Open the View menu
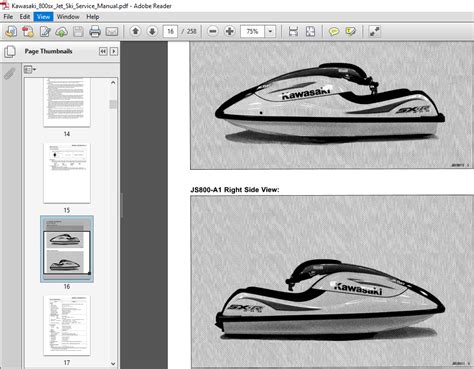This screenshot has height=369, width=474. [x=43, y=17]
